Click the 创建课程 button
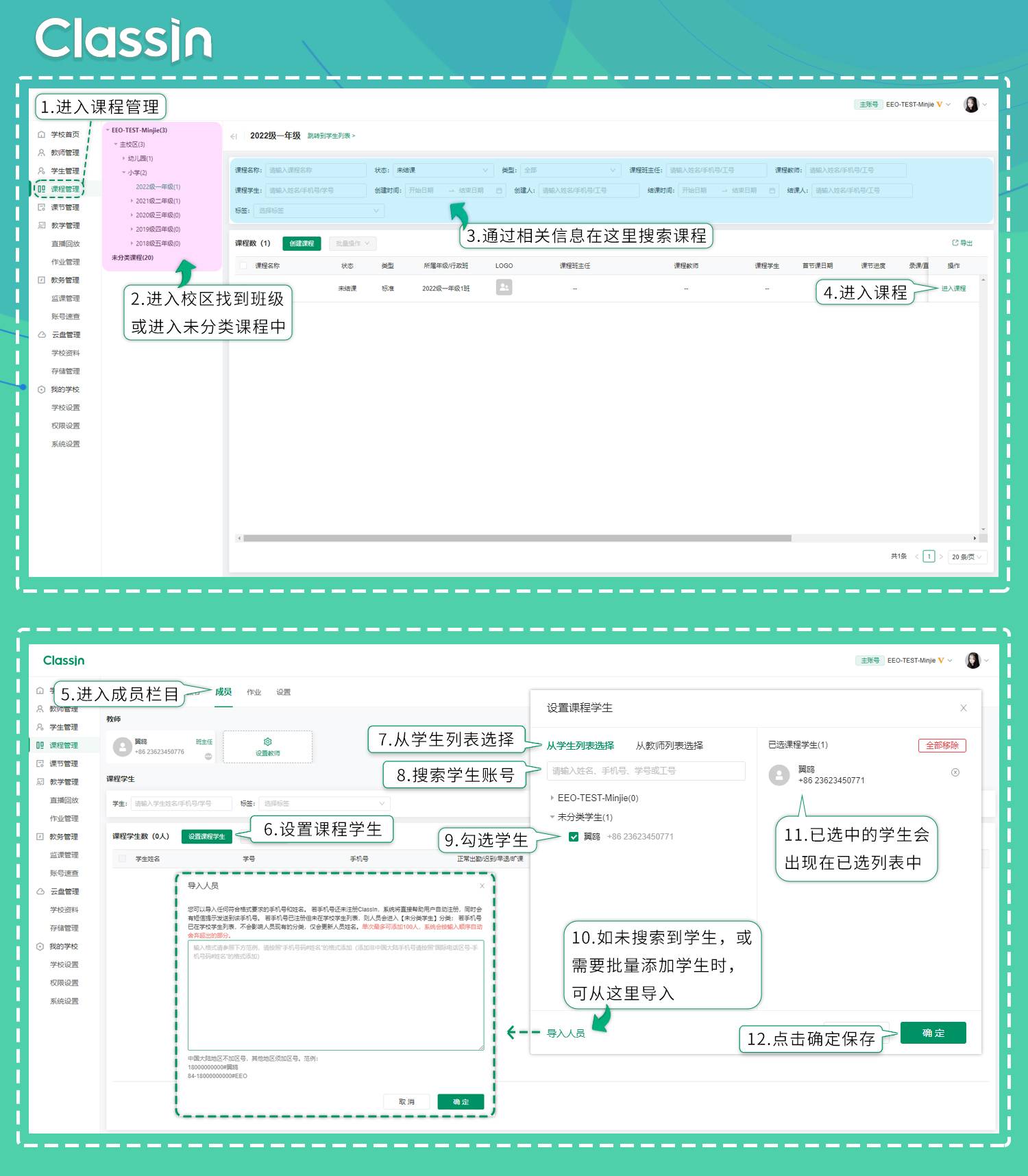This screenshot has height=1176, width=1028. click(x=302, y=243)
